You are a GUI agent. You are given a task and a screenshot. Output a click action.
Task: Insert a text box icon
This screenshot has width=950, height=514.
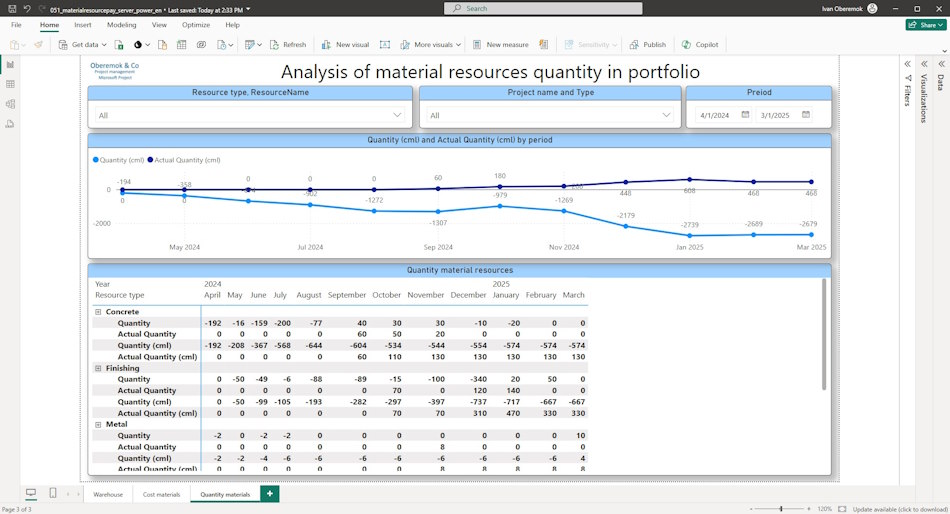385,45
